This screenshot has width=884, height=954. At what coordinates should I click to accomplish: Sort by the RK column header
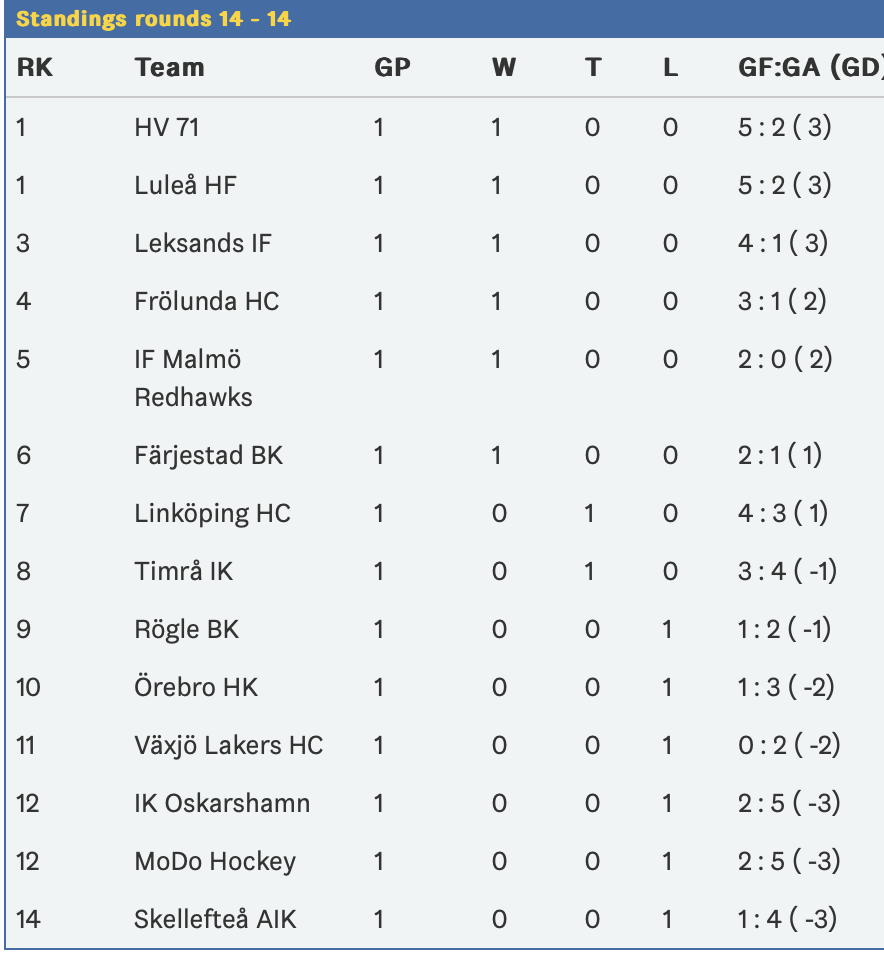(35, 68)
